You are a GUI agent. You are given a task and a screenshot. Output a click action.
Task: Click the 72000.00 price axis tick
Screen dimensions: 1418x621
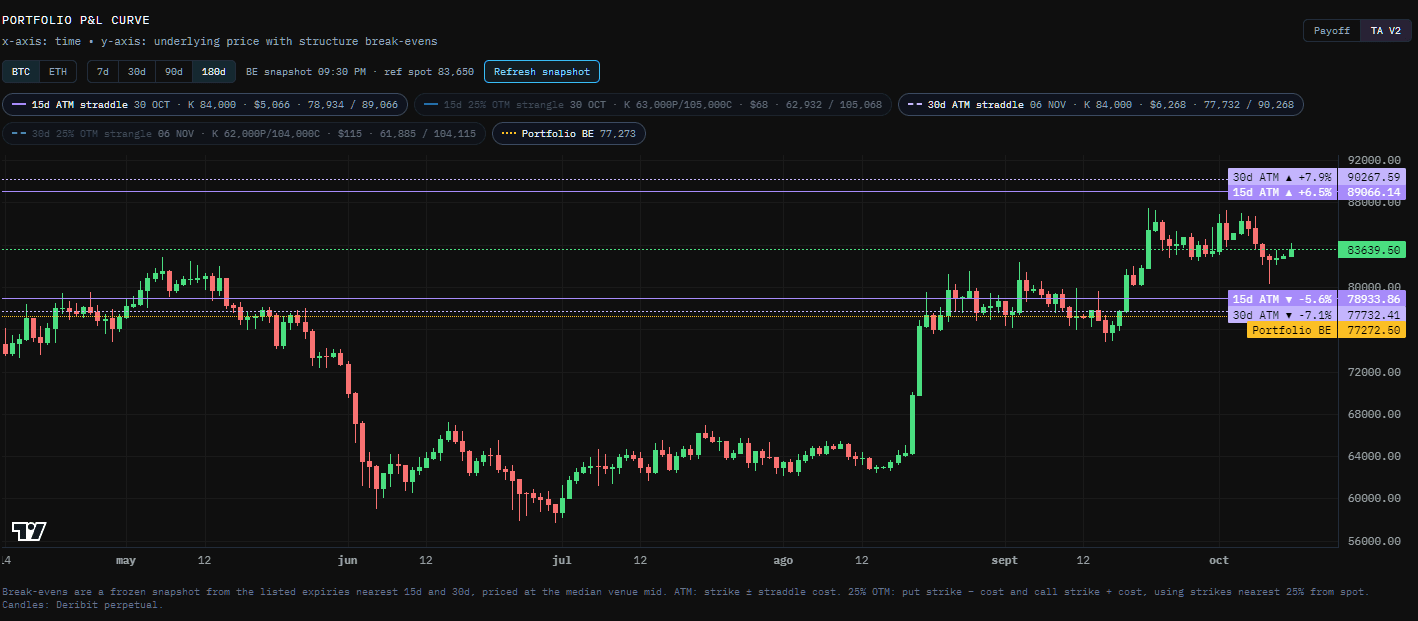coord(1372,372)
